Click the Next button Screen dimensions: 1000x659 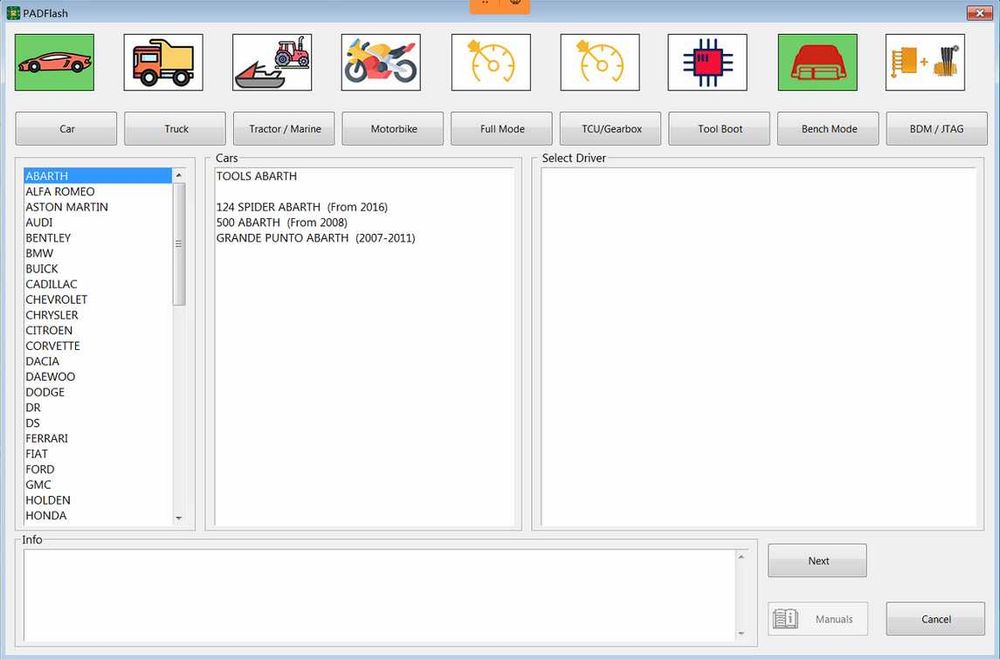818,561
